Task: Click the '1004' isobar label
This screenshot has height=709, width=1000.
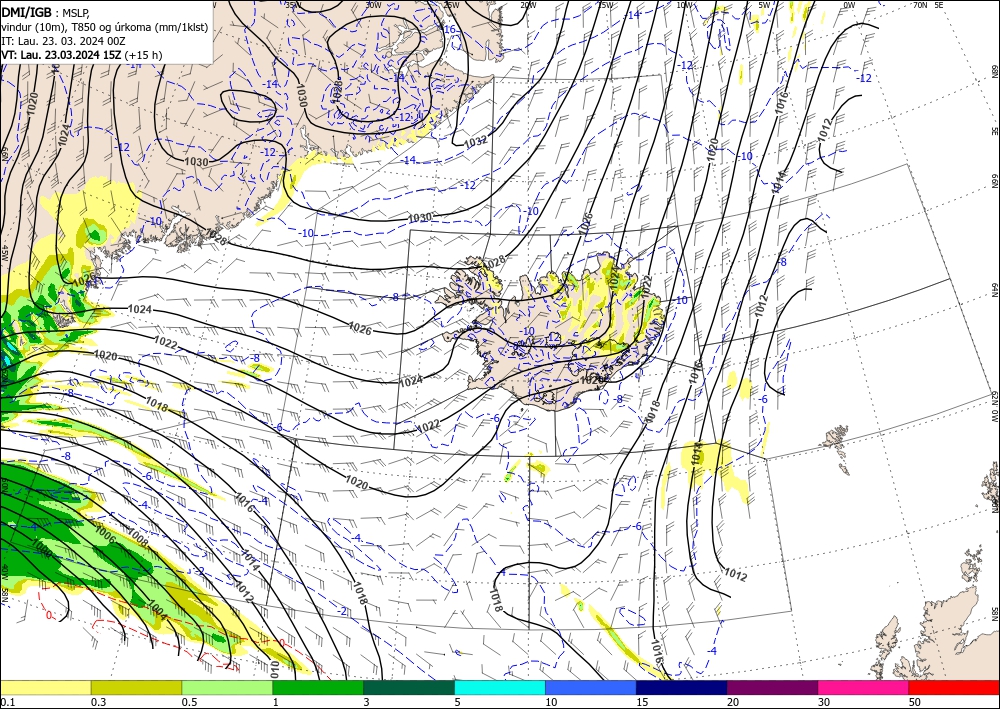Action: [x=156, y=610]
